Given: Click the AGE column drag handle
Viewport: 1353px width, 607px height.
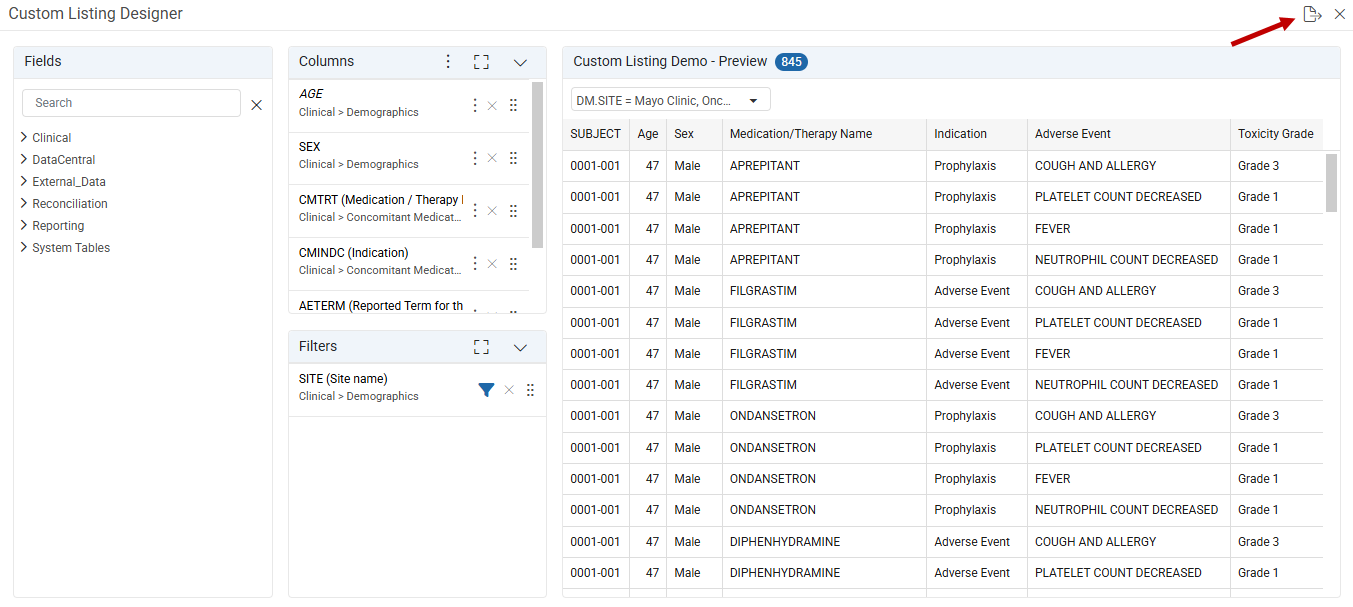Looking at the screenshot, I should point(513,105).
